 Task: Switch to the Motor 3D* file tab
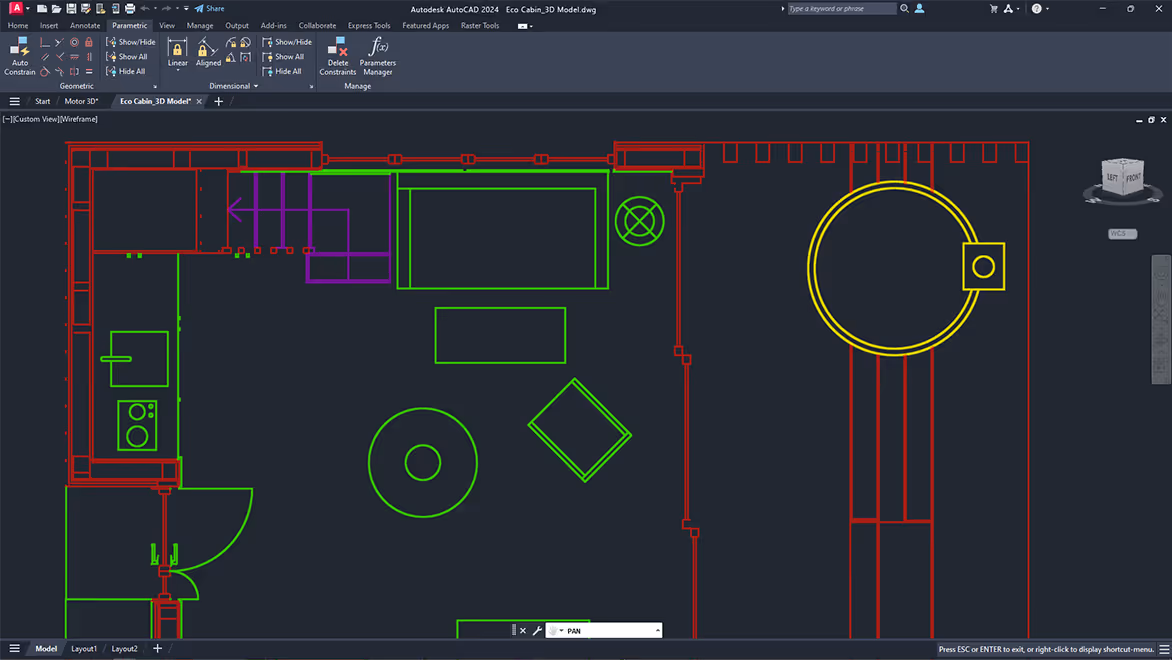tap(81, 101)
